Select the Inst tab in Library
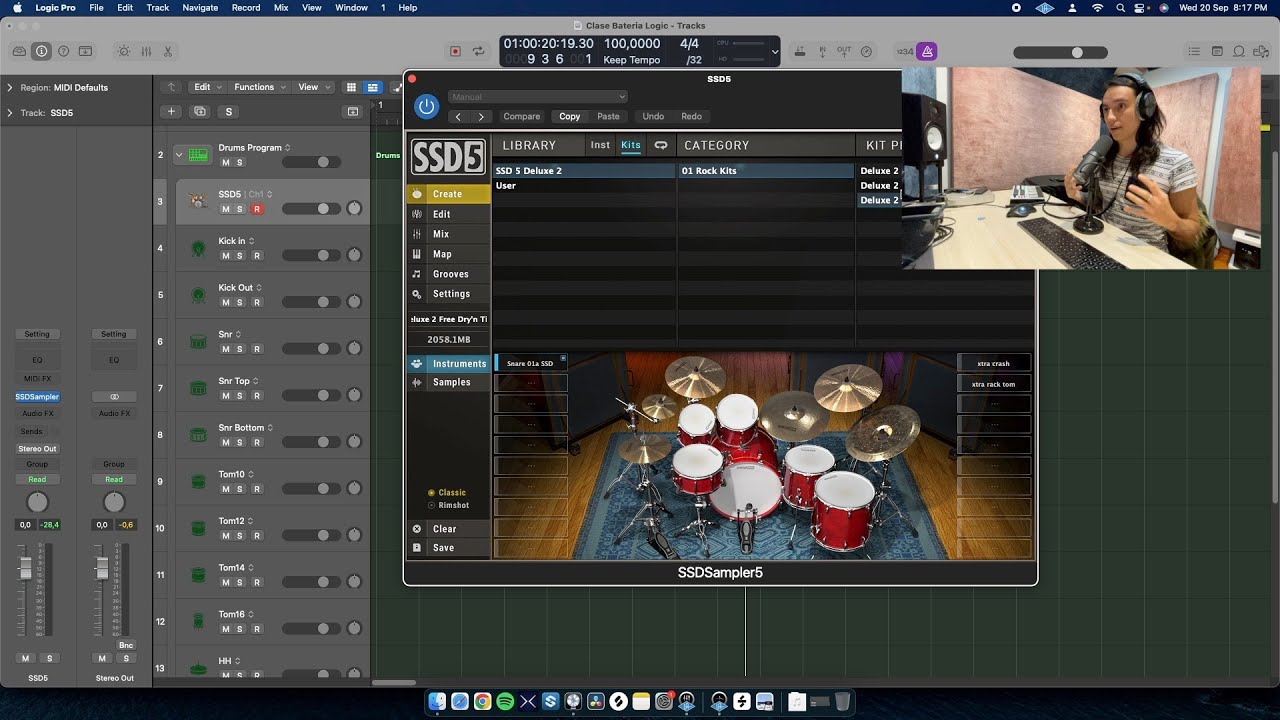The image size is (1280, 720). click(600, 145)
